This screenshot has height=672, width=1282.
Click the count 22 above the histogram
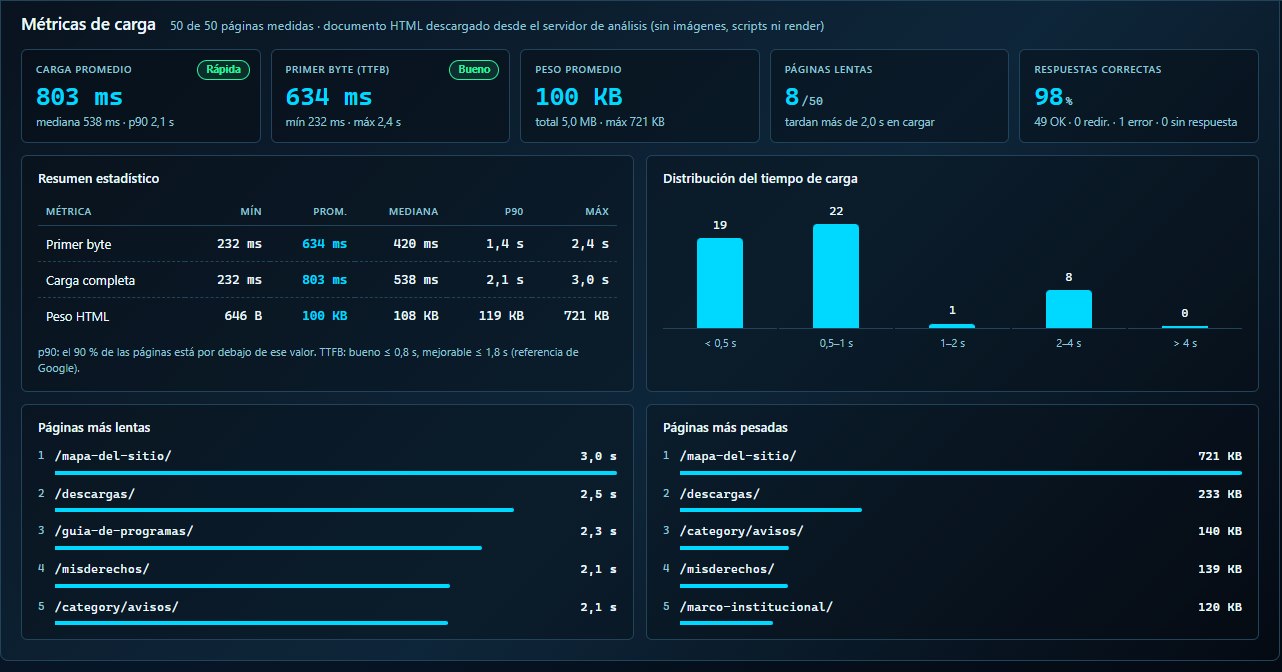point(836,211)
